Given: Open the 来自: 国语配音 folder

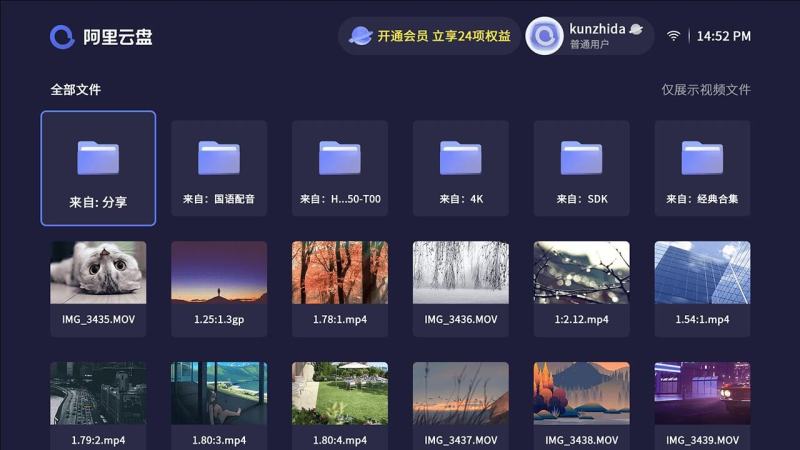Looking at the screenshot, I should (219, 168).
